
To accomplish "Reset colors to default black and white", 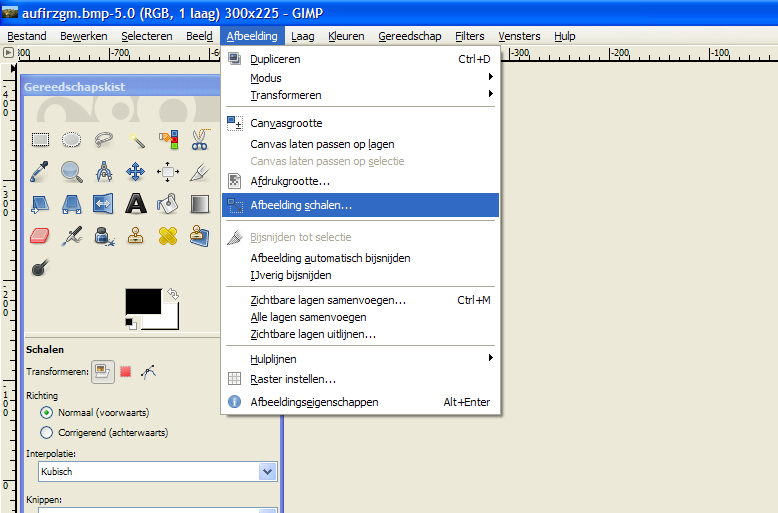I will 131,324.
